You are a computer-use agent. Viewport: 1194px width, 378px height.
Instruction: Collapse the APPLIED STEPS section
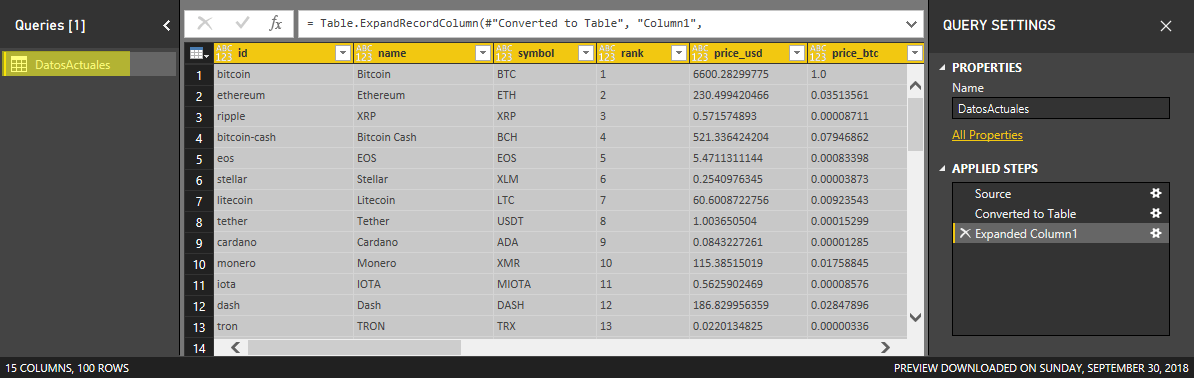(x=943, y=169)
